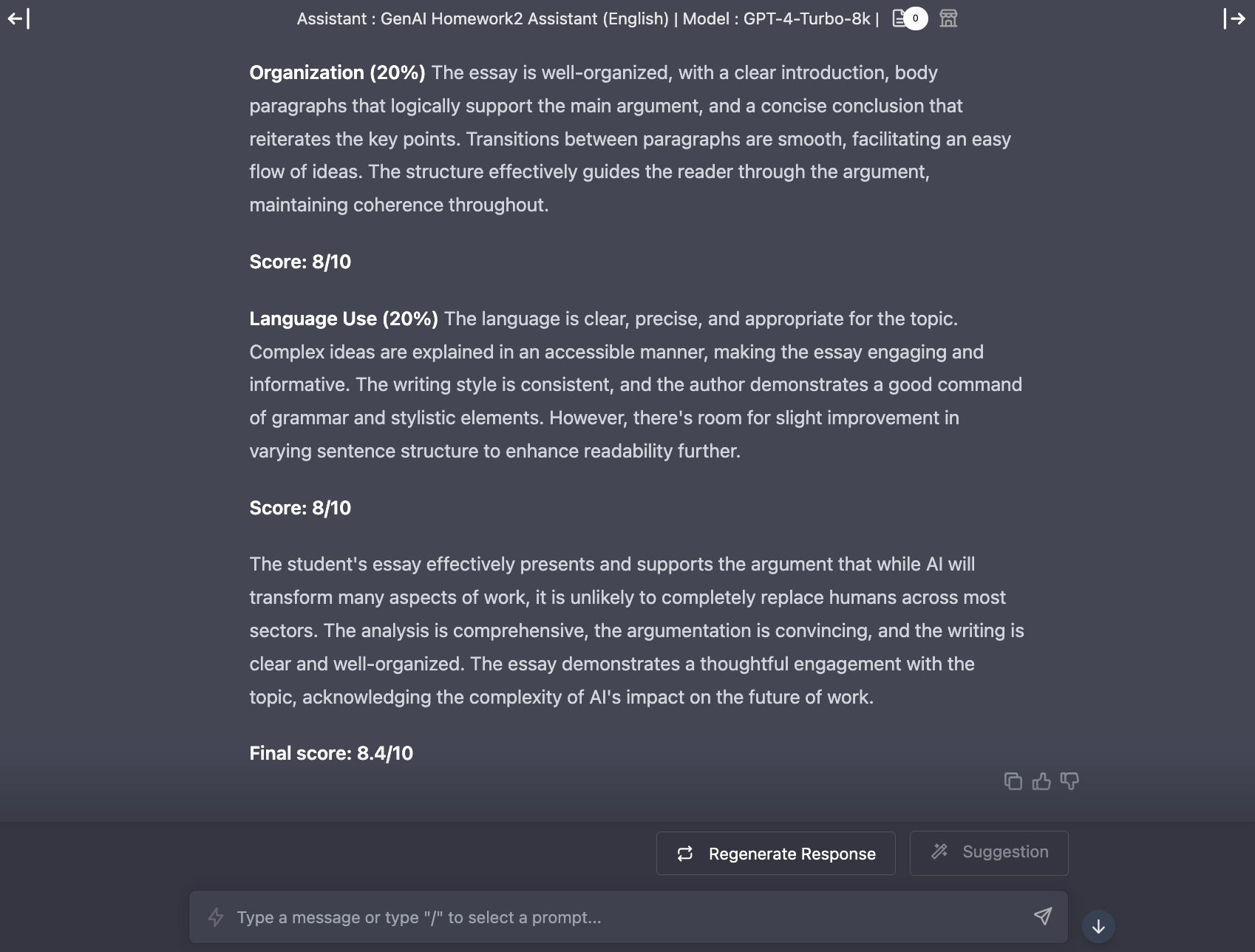Dislike the response with thumbs down
The height and width of the screenshot is (952, 1255).
(x=1069, y=781)
